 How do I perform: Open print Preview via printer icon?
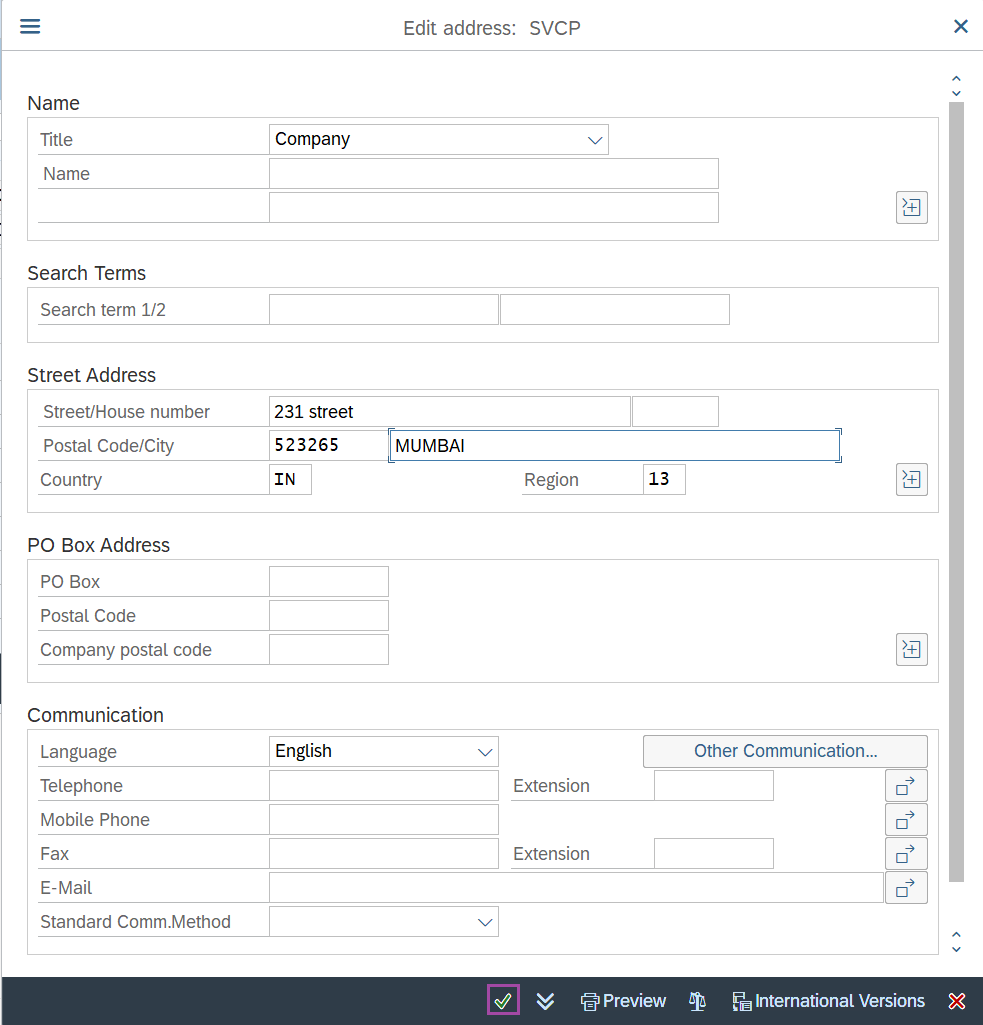[x=623, y=1000]
